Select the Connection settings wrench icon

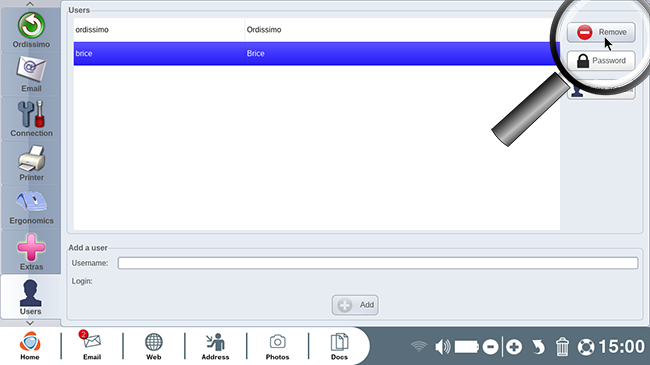(31, 119)
